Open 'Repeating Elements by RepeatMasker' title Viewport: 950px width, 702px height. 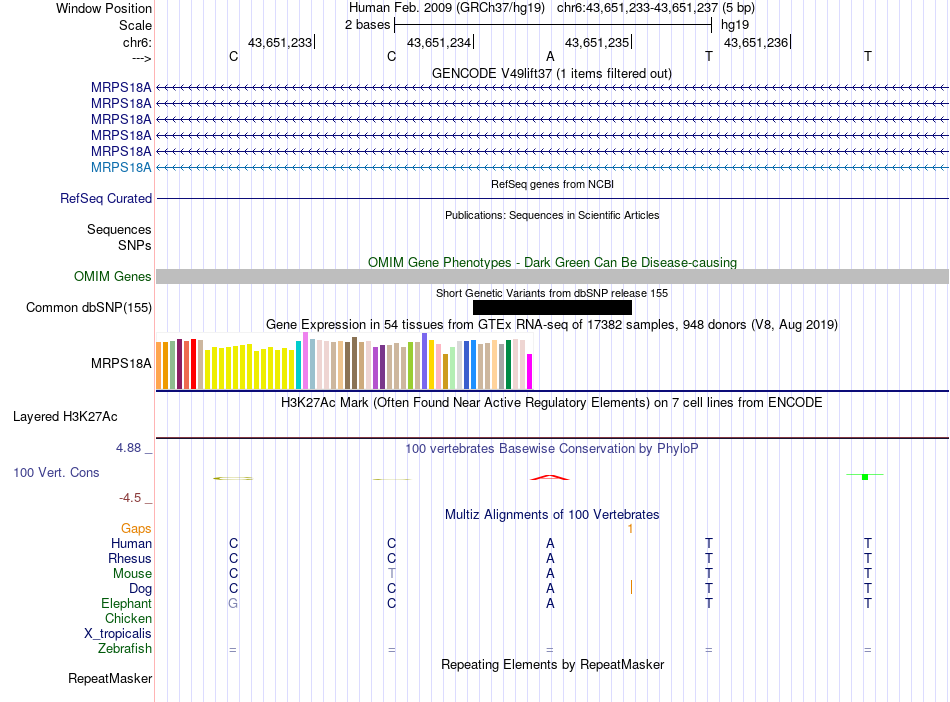click(552, 664)
